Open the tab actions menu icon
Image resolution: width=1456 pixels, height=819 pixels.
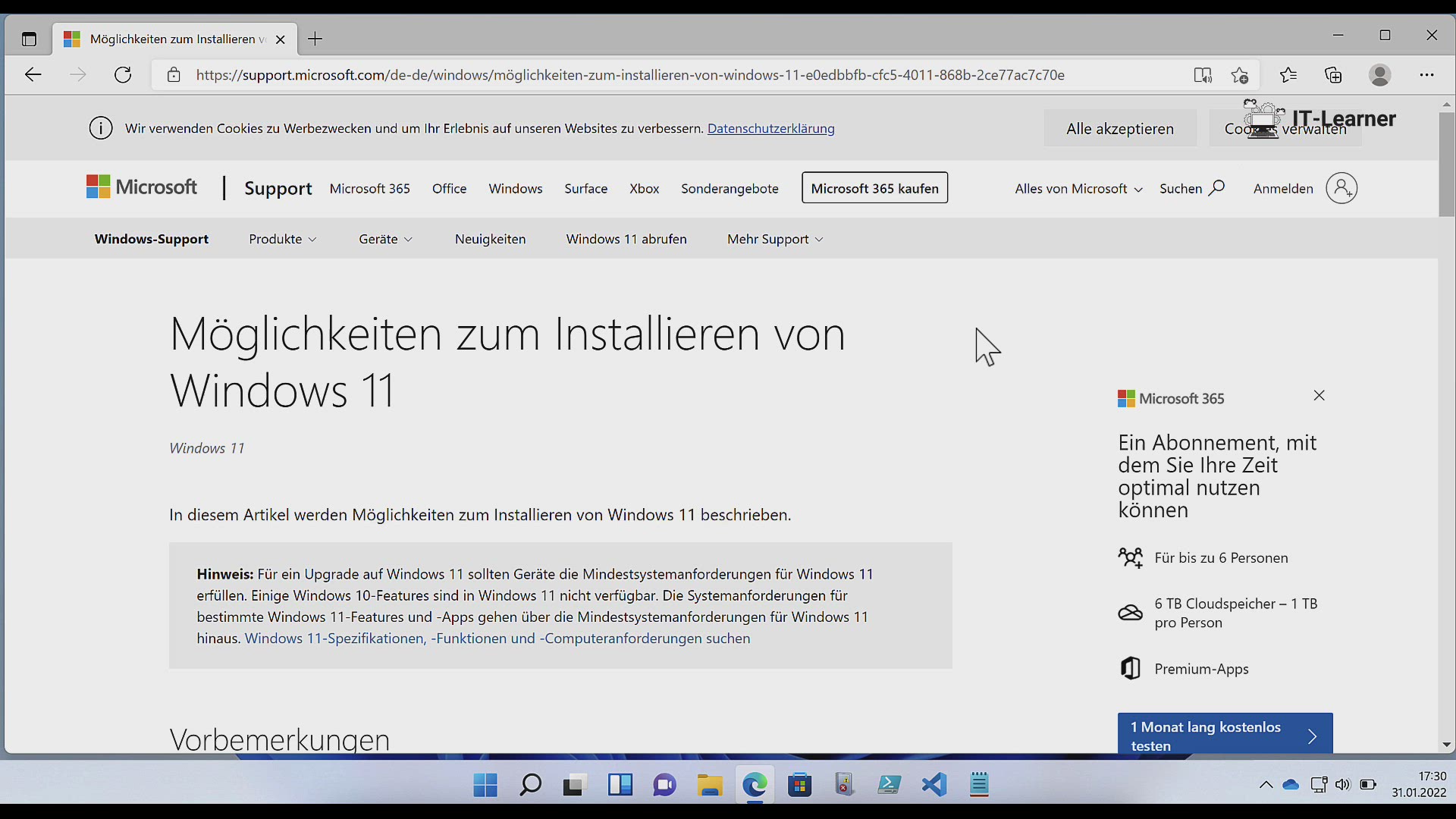pyautogui.click(x=29, y=39)
